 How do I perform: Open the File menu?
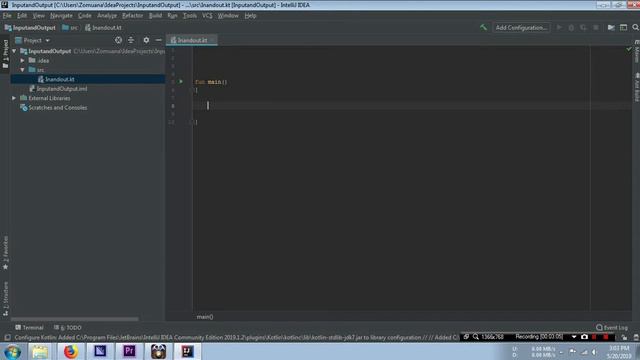click(x=7, y=16)
